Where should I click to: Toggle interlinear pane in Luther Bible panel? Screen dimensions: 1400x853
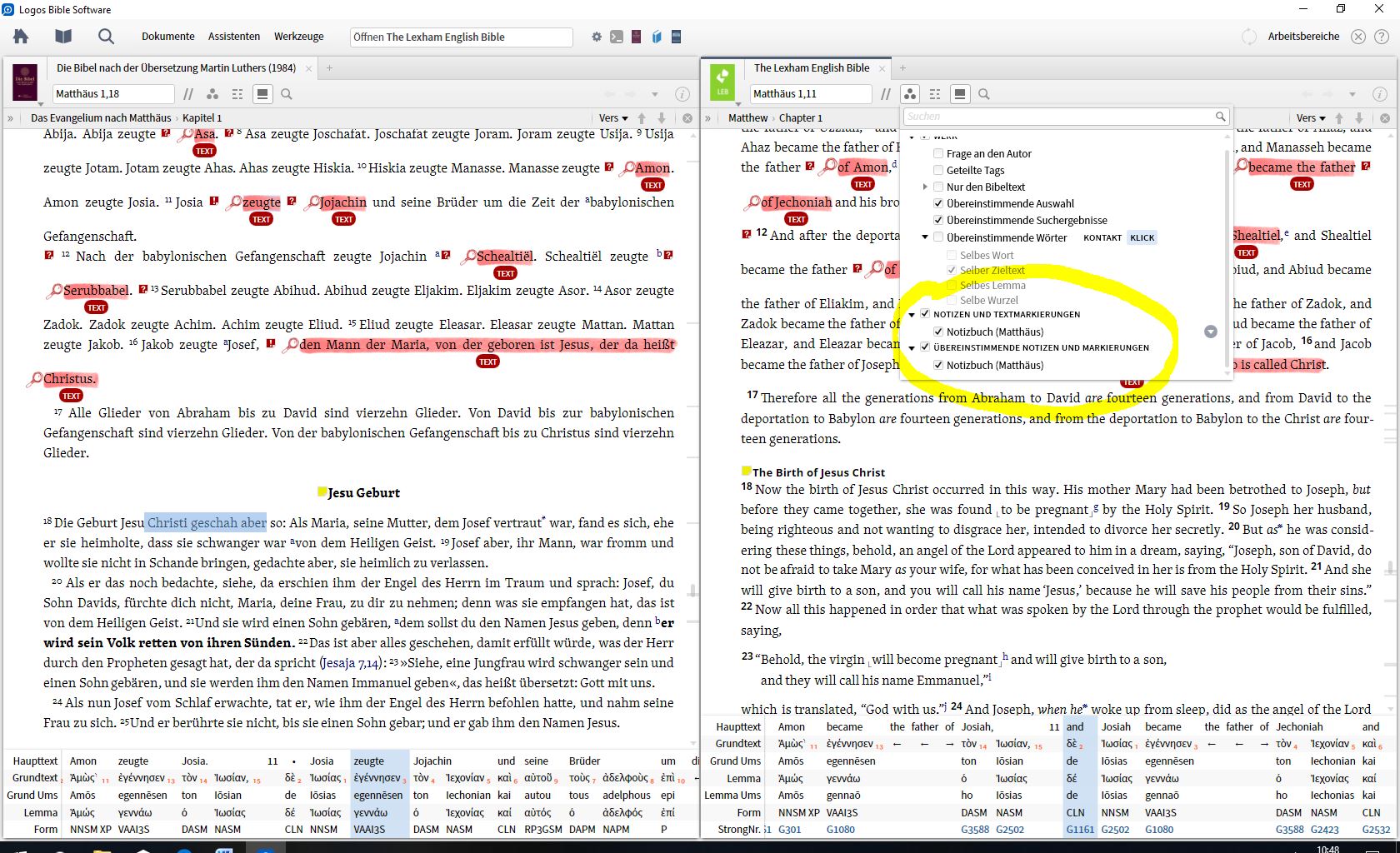262,94
